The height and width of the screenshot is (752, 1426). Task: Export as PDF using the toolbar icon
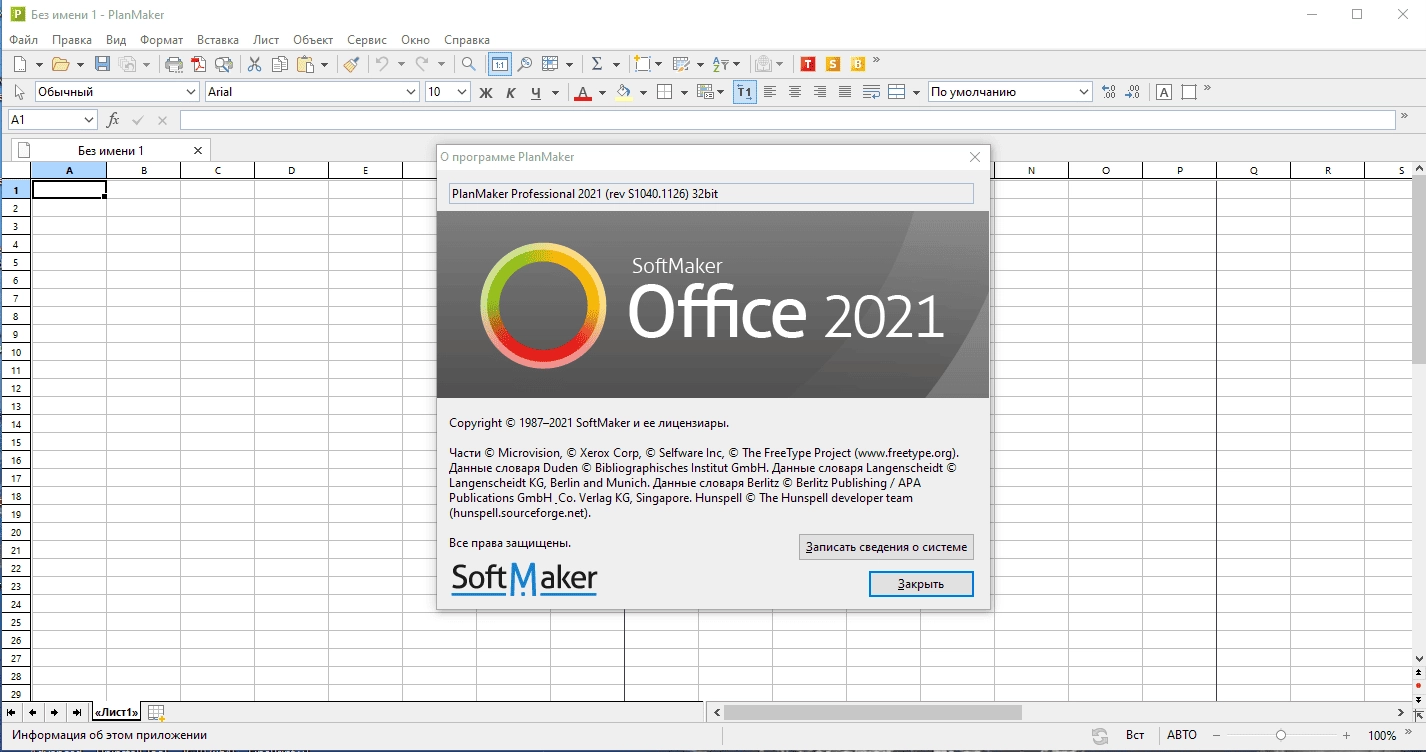(x=199, y=64)
